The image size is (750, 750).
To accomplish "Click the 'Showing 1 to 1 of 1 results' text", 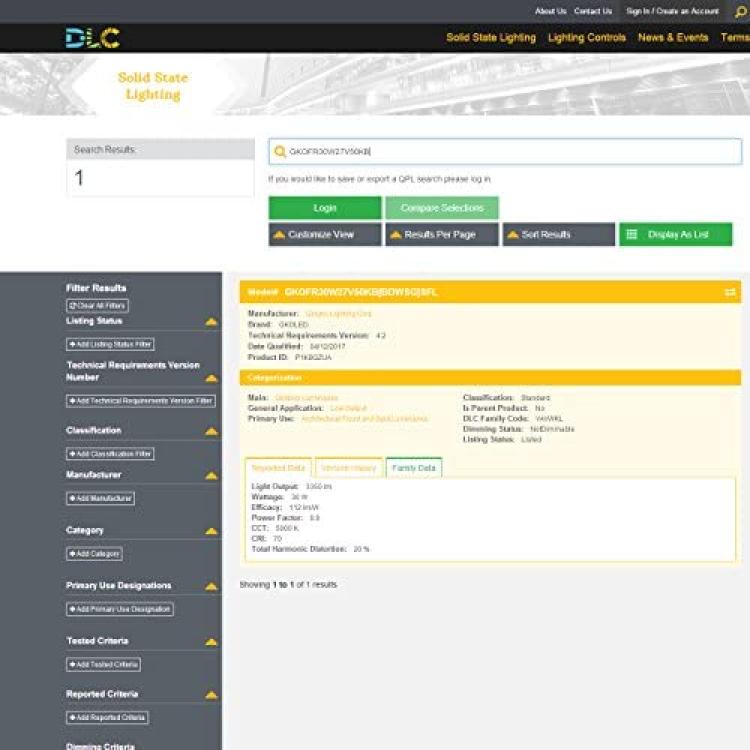I will coord(288,585).
